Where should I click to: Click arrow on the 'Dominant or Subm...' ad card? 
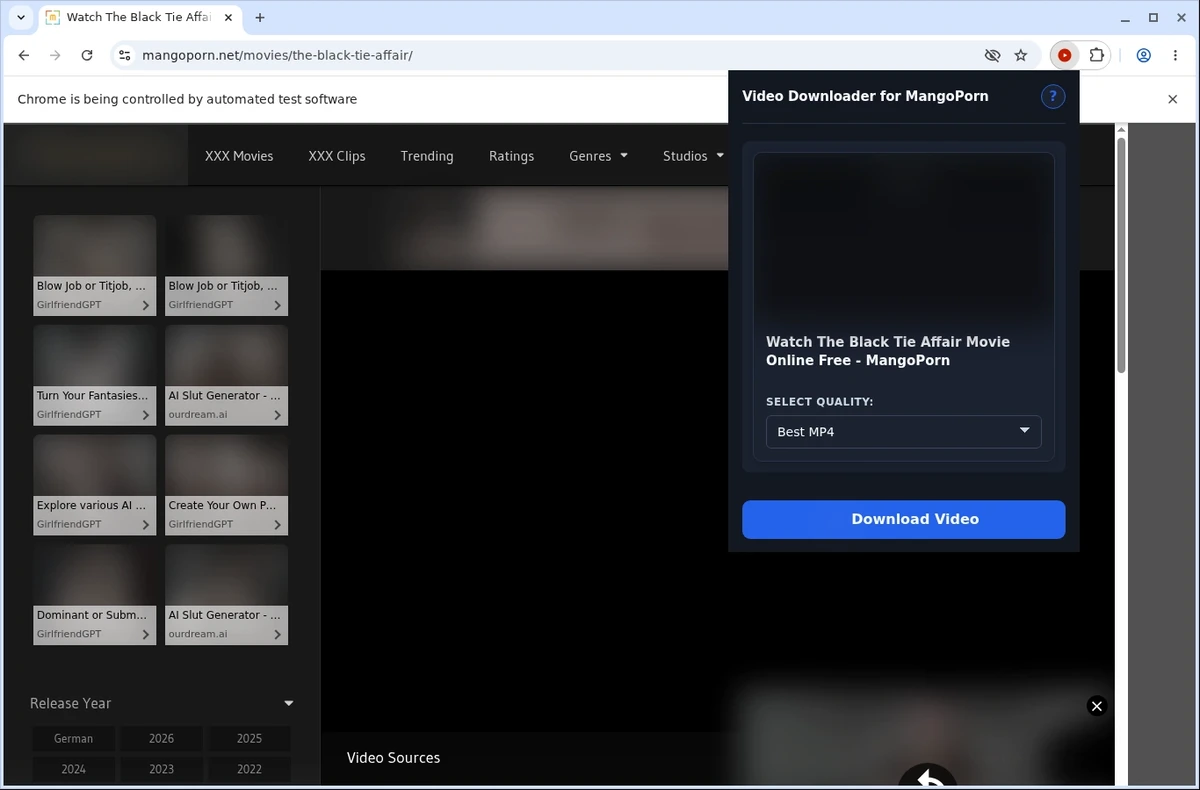tap(146, 635)
